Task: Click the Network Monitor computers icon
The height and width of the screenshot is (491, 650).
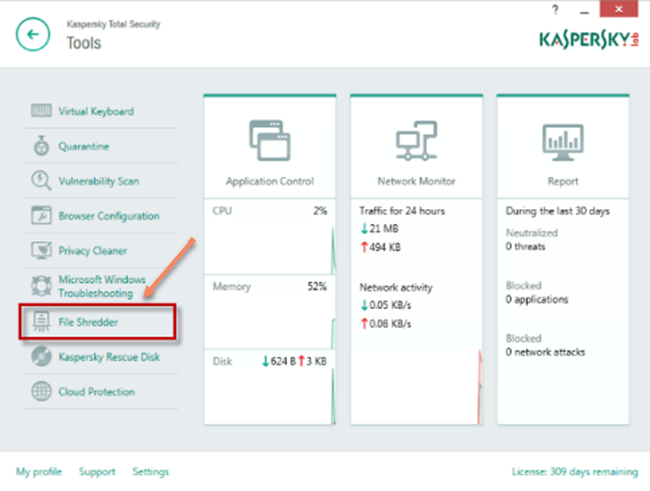Action: pos(416,140)
